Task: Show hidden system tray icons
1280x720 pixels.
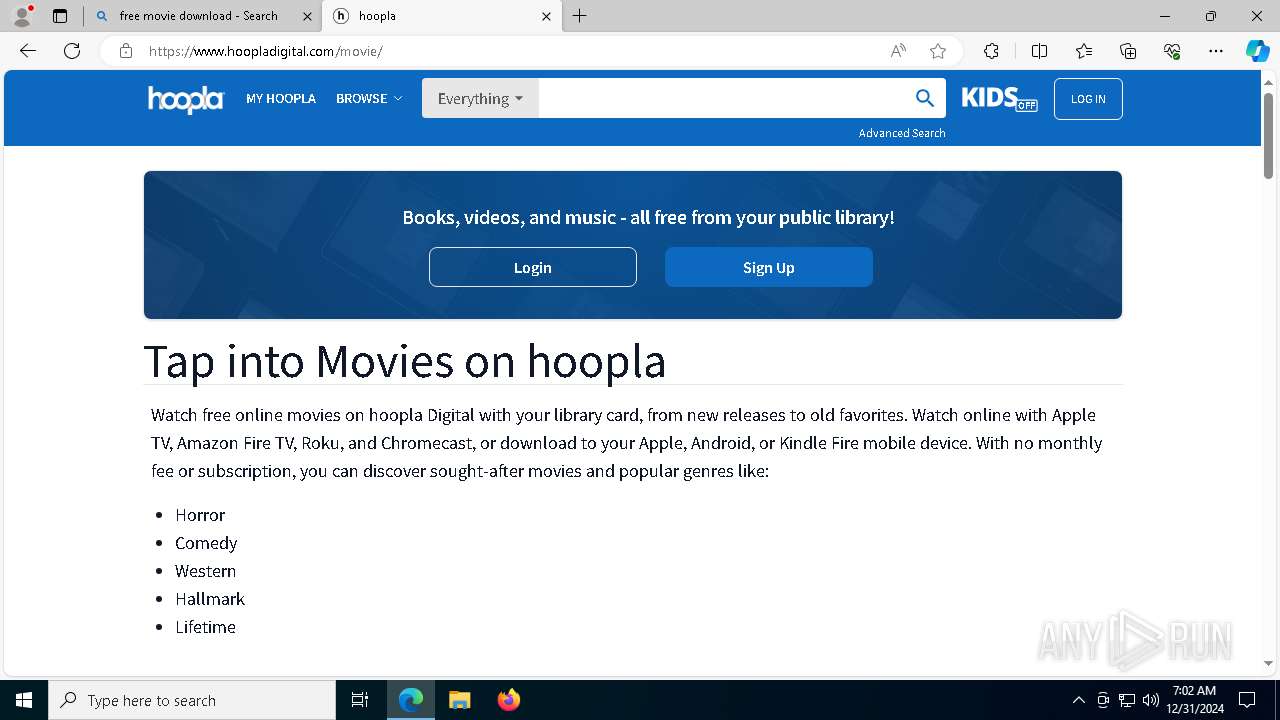Action: [1078, 700]
